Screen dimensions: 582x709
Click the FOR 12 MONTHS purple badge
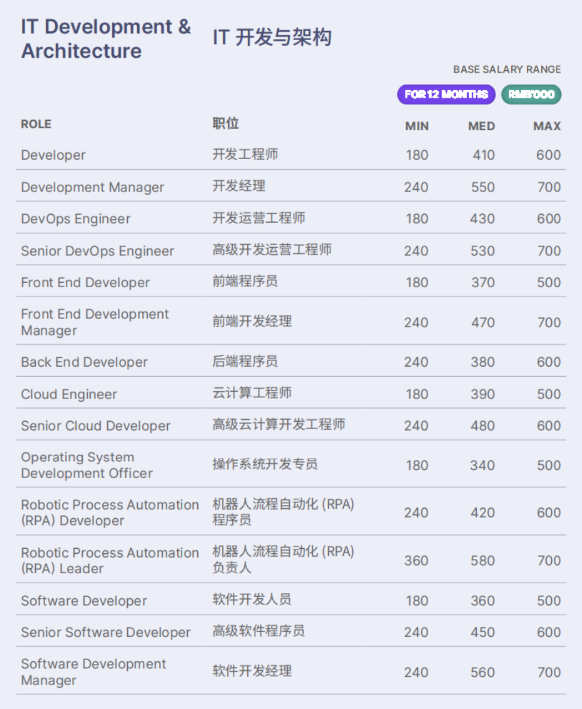pyautogui.click(x=446, y=95)
